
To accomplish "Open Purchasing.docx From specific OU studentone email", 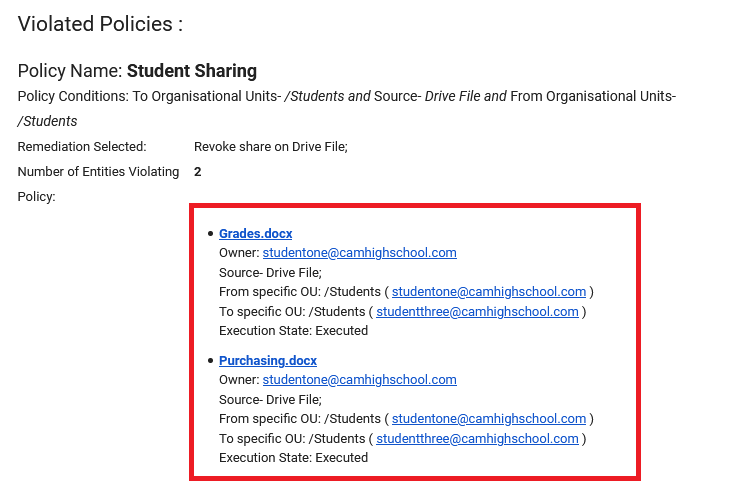I will [488, 419].
